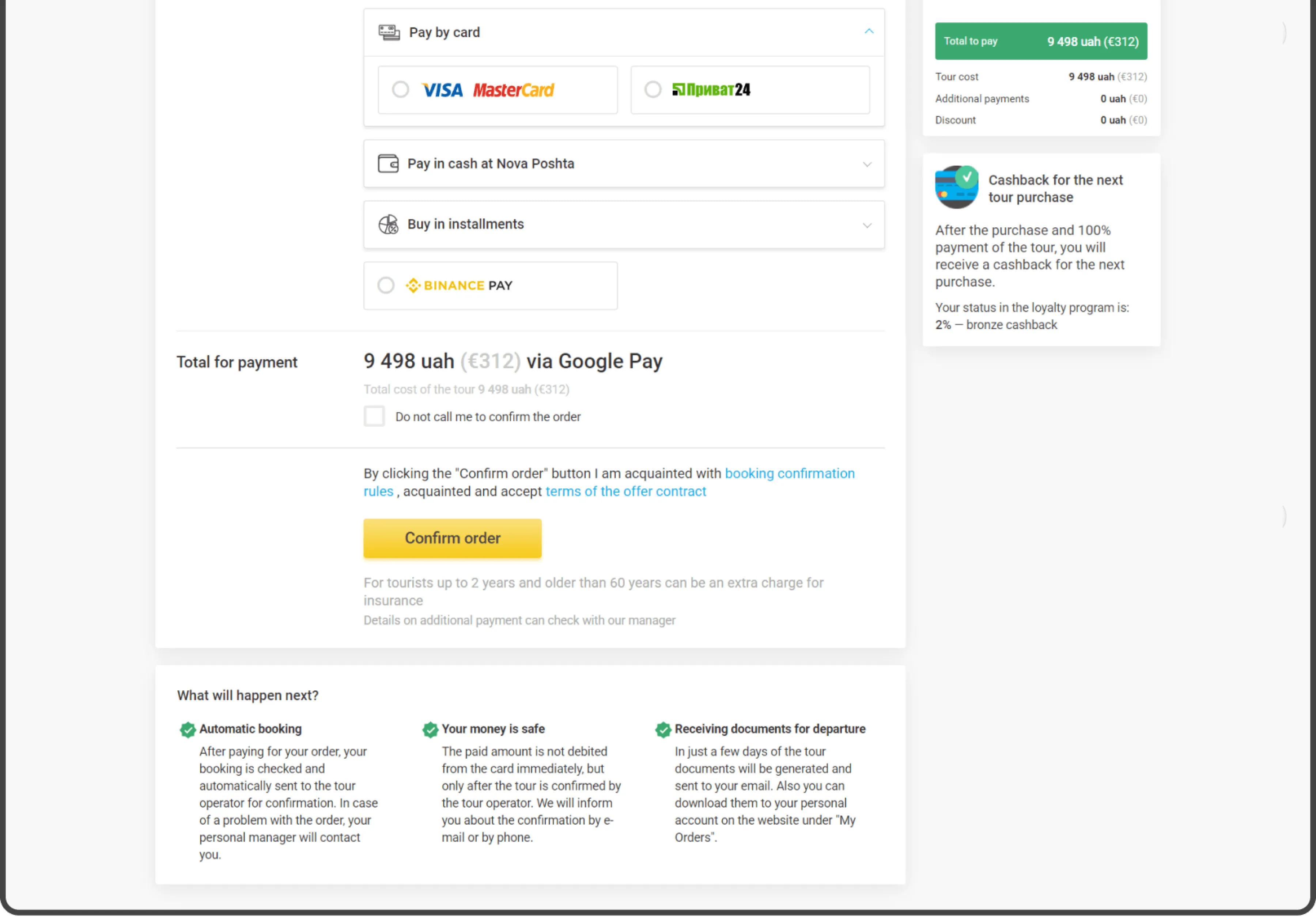The height and width of the screenshot is (917, 1316).
Task: Click the green badge beside Automatic booking
Action: pyautogui.click(x=188, y=729)
